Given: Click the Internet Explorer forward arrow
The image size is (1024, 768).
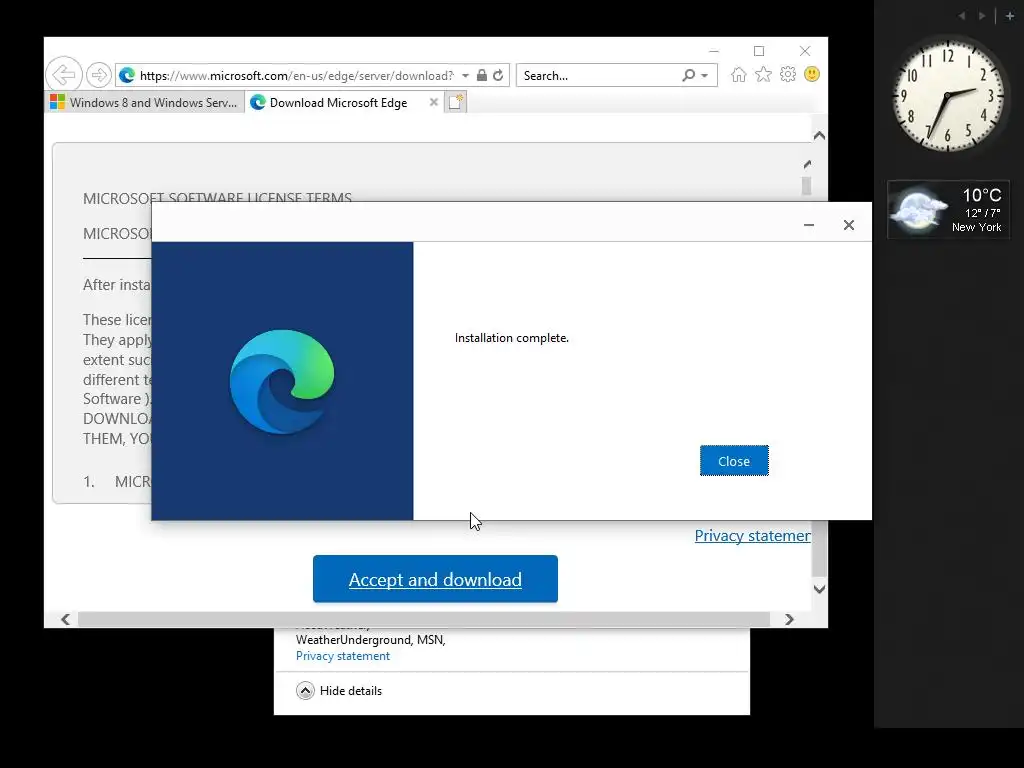Looking at the screenshot, I should (99, 75).
